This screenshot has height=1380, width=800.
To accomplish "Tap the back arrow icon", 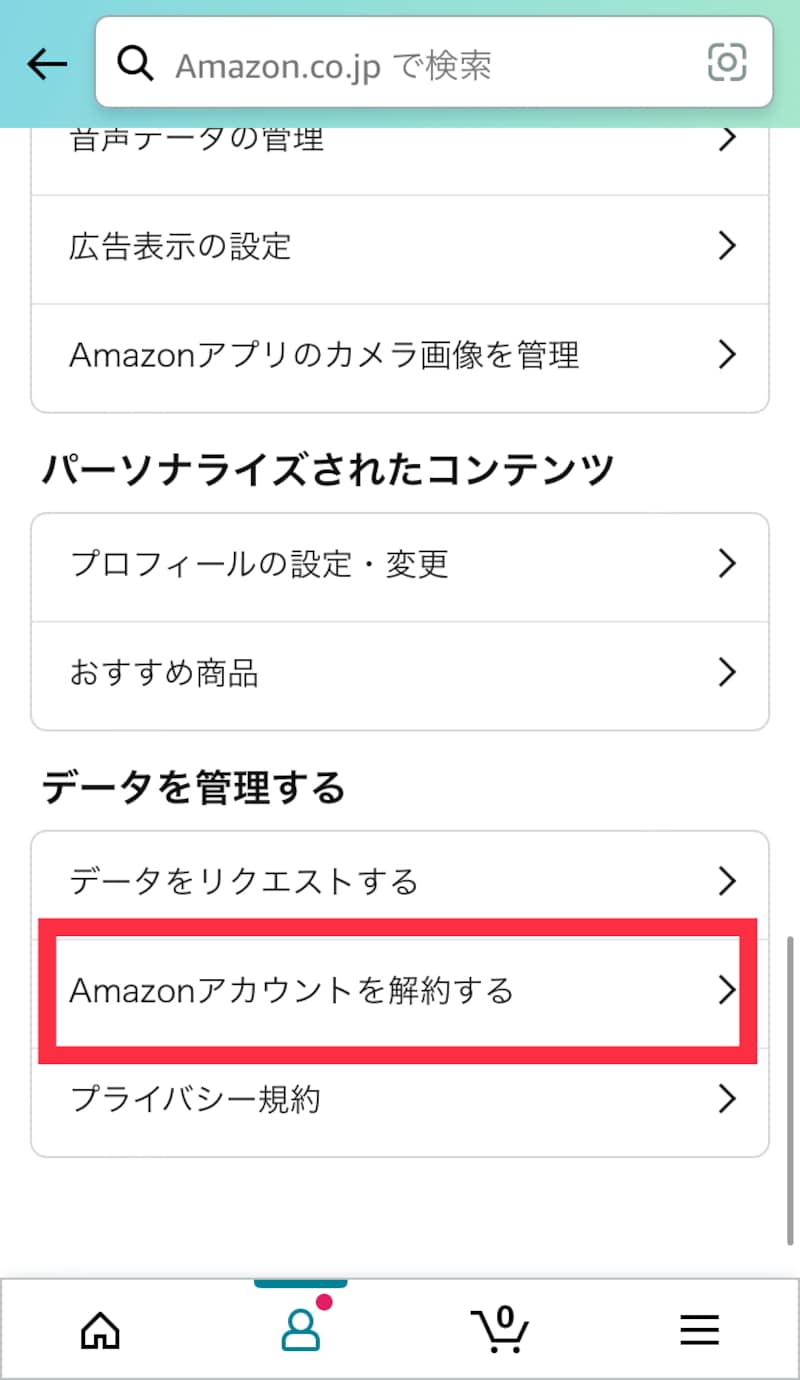I will coord(47,65).
